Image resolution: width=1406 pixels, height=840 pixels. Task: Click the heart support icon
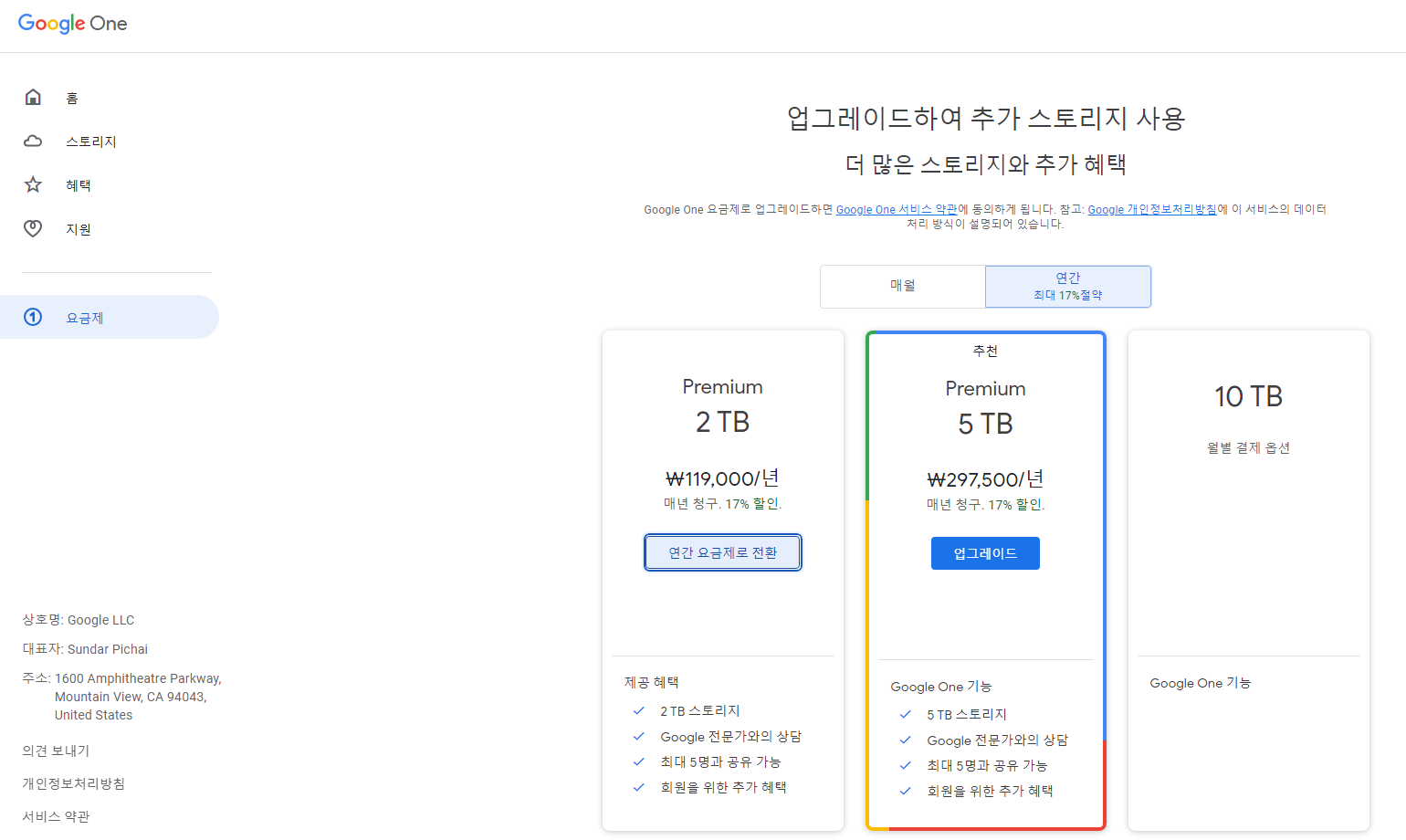(x=33, y=228)
